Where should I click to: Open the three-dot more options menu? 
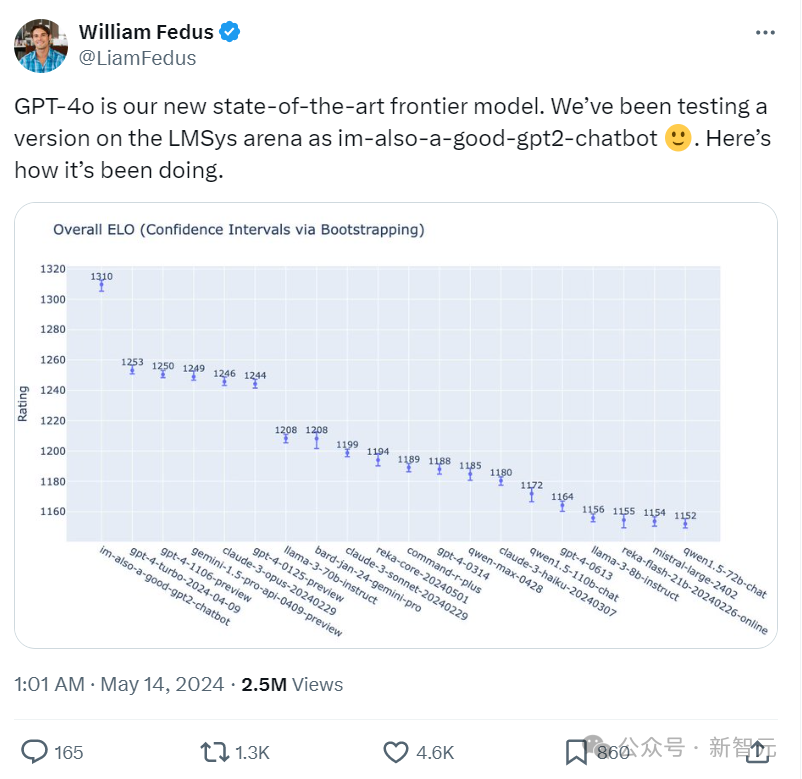[x=765, y=33]
